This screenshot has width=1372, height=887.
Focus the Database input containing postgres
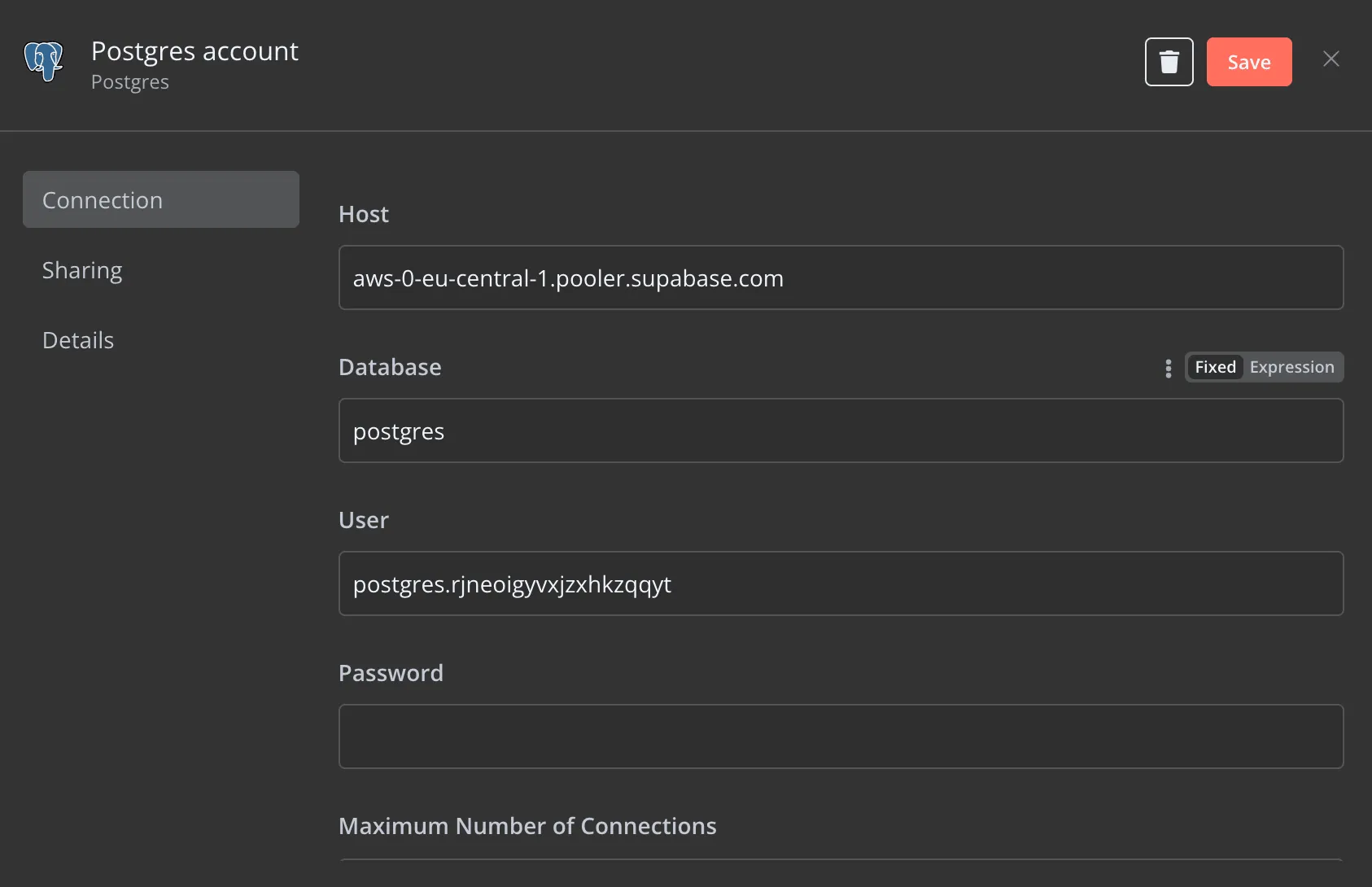click(840, 431)
